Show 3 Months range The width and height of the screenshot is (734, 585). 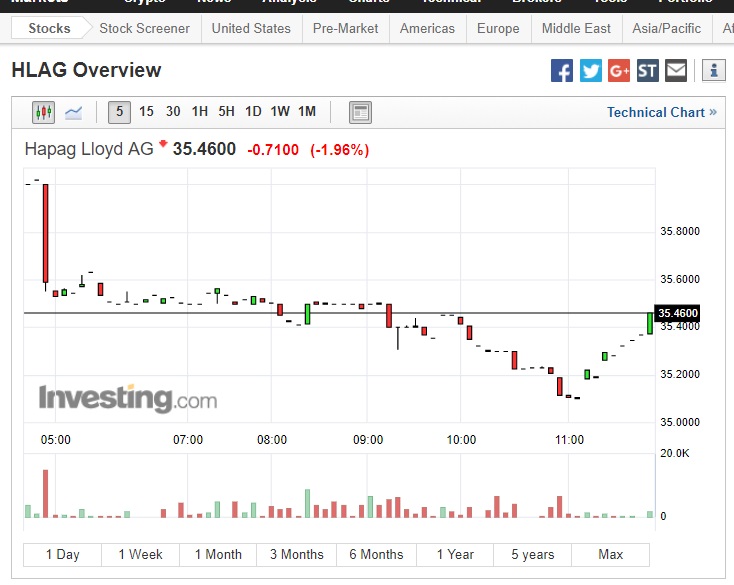point(297,555)
